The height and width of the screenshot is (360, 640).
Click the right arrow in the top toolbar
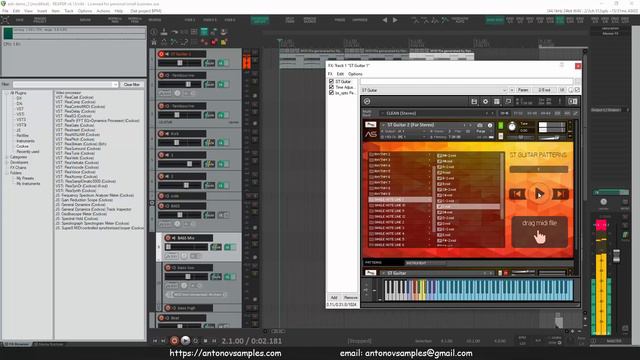click(x=395, y=20)
